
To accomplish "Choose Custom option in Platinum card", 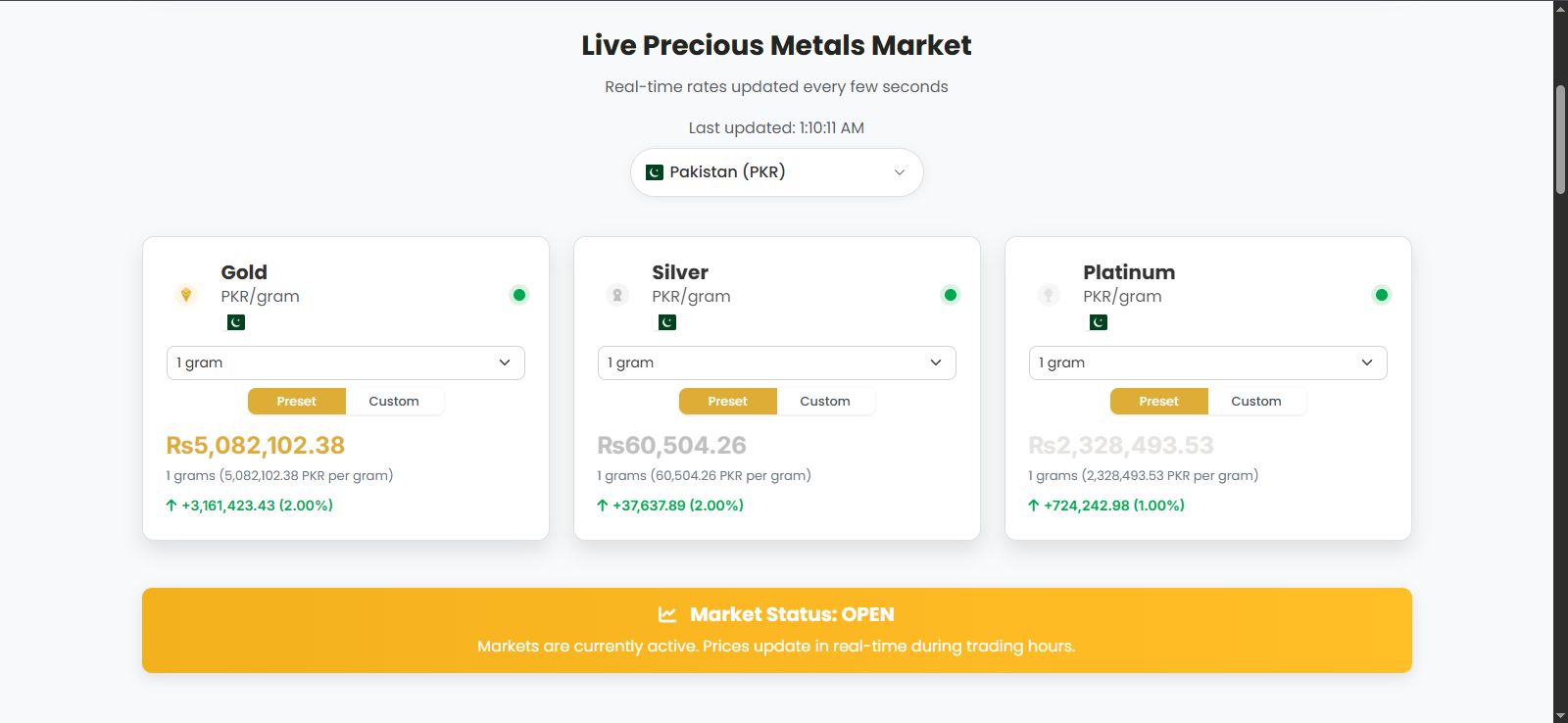I will pos(1256,402).
